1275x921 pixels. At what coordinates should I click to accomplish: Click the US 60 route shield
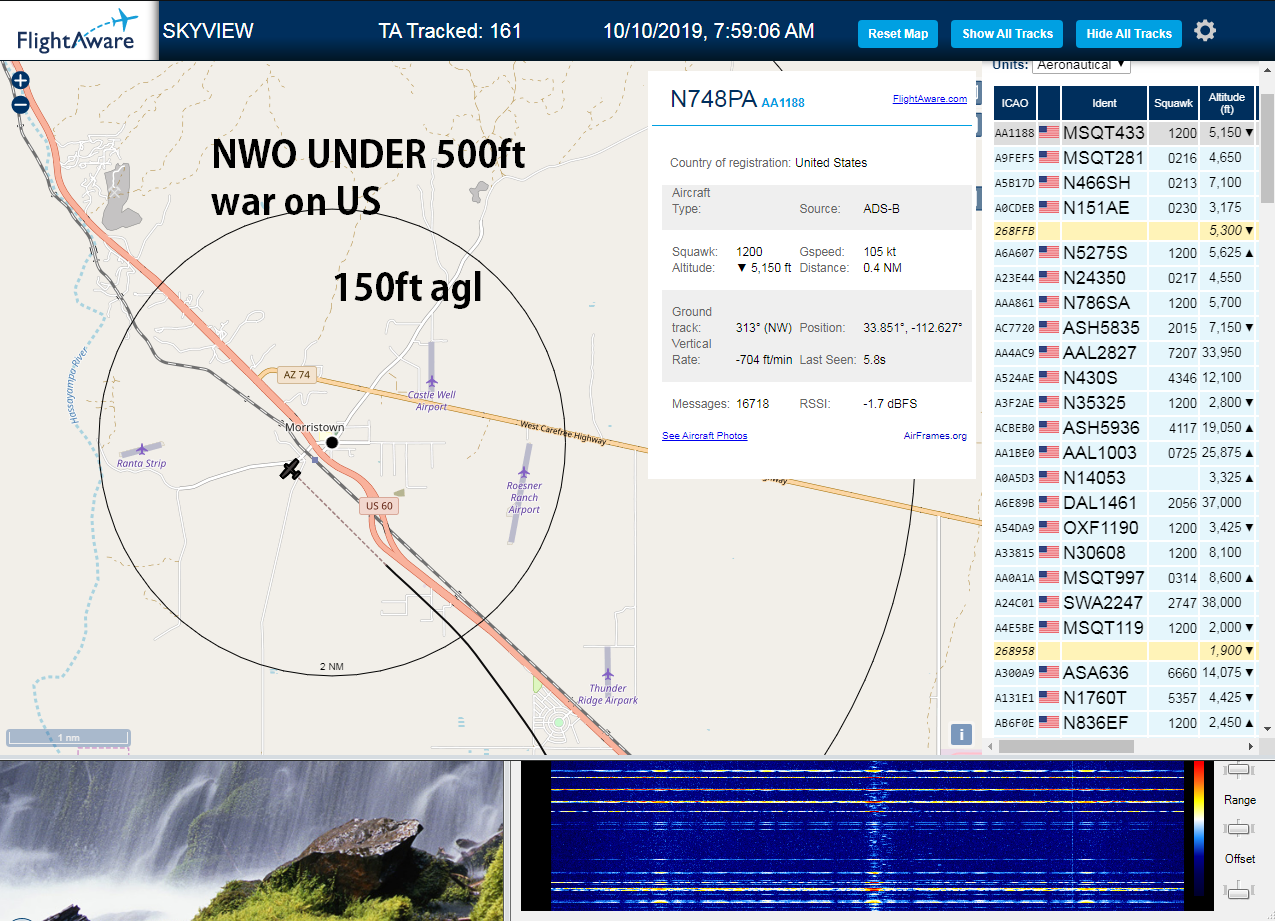379,506
